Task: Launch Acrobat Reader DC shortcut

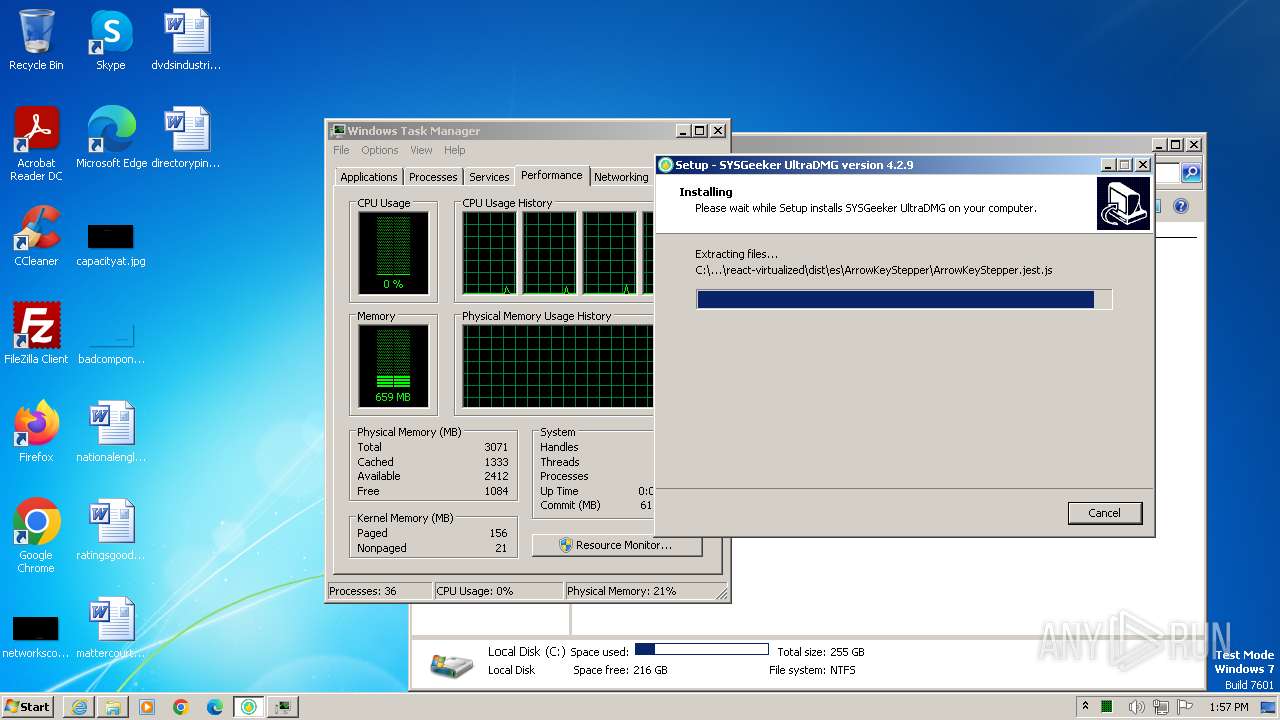Action: (x=36, y=143)
